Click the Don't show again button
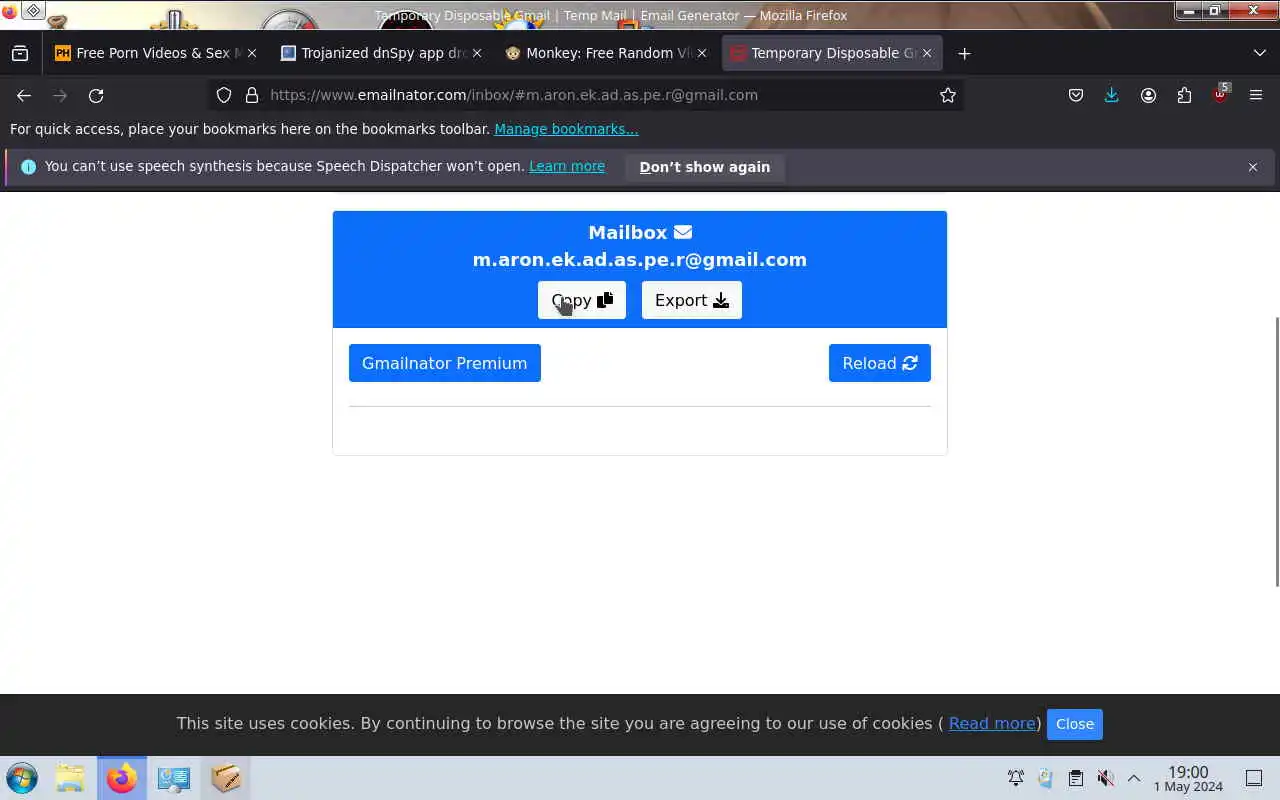 (705, 167)
